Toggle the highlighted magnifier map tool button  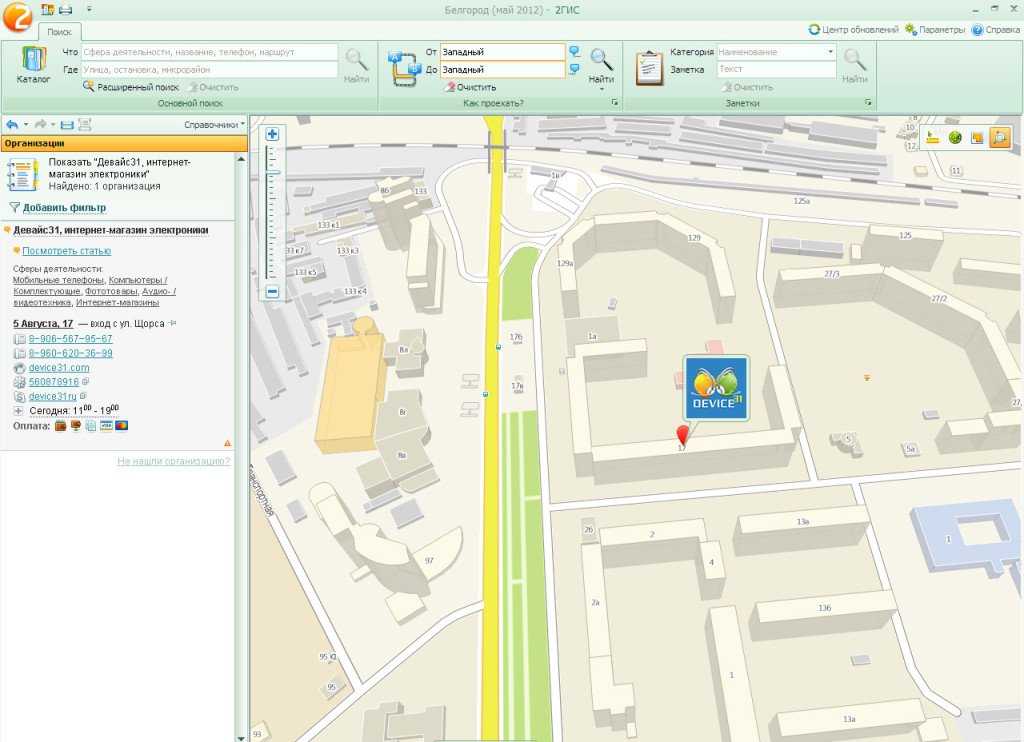(x=999, y=138)
